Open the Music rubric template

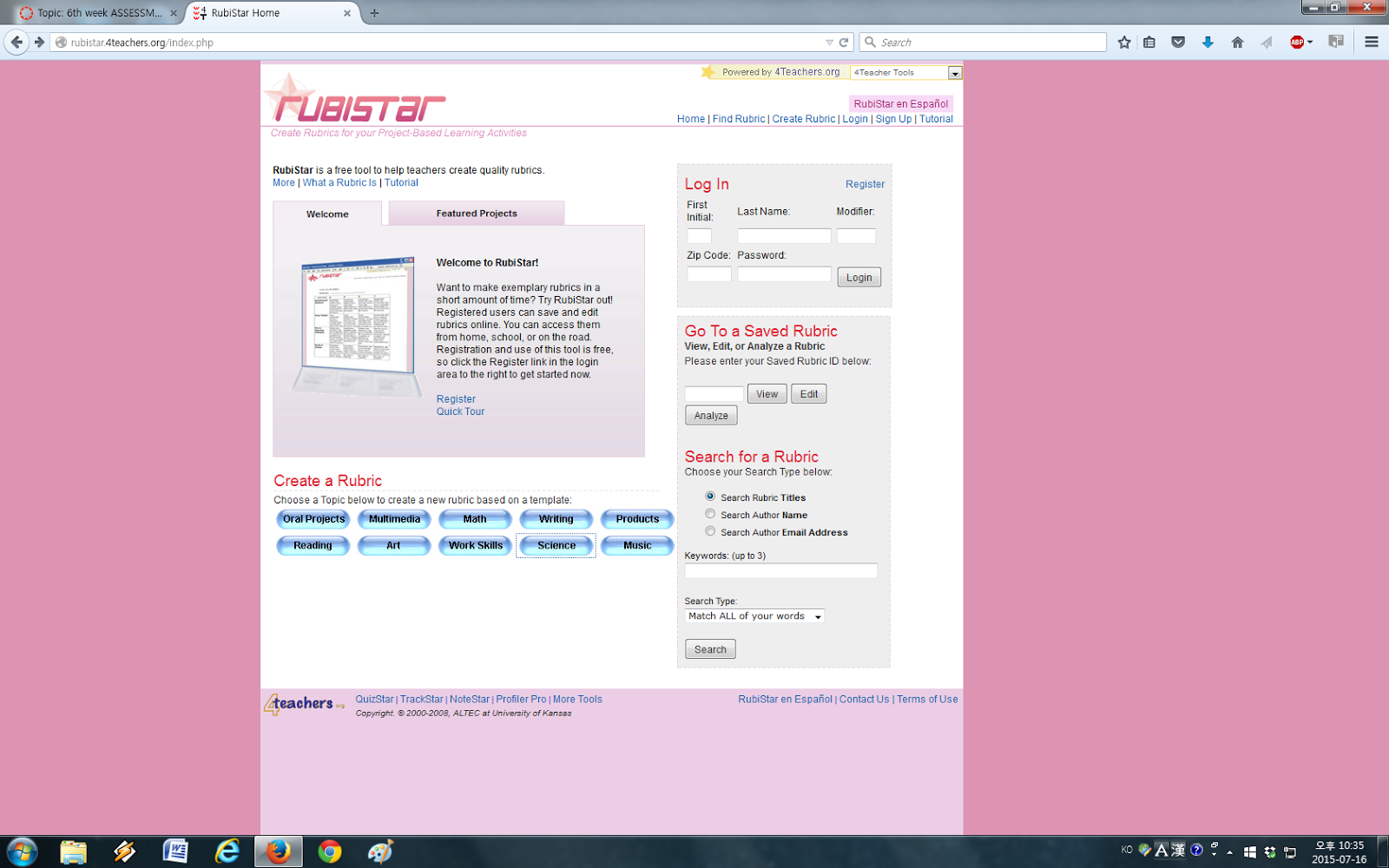tap(636, 545)
